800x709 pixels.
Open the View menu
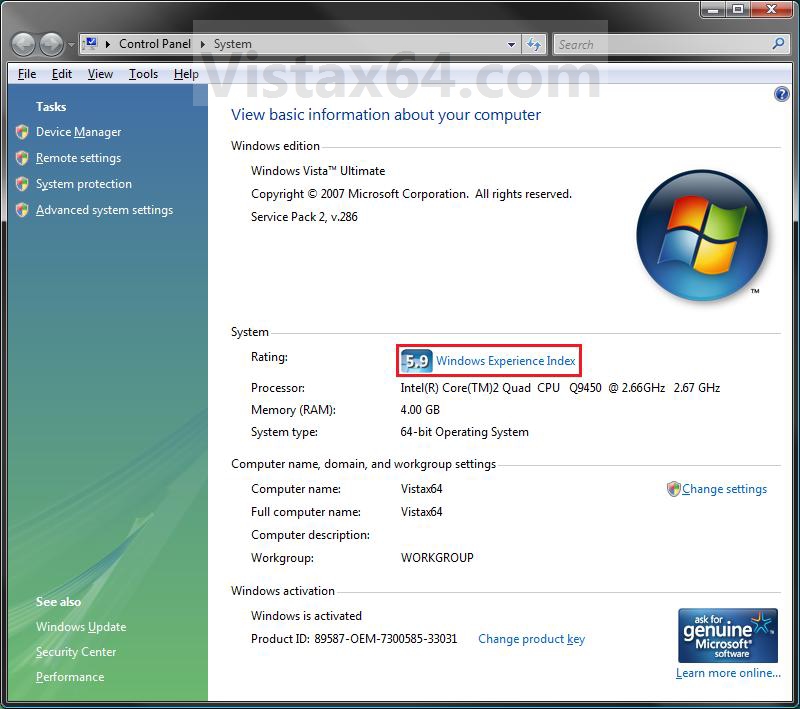101,74
